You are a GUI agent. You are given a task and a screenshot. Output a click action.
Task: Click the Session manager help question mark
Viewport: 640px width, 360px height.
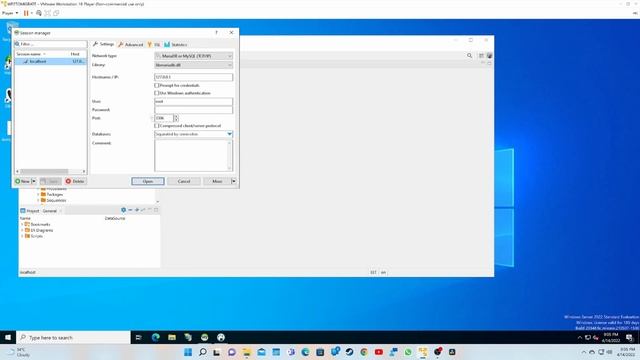pyautogui.click(x=216, y=33)
